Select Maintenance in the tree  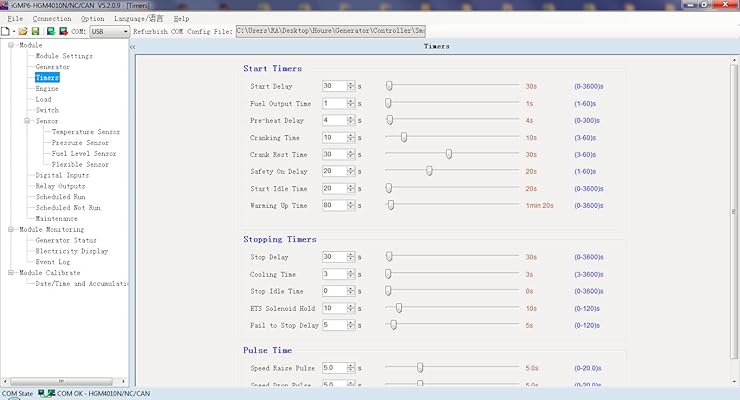pos(56,219)
